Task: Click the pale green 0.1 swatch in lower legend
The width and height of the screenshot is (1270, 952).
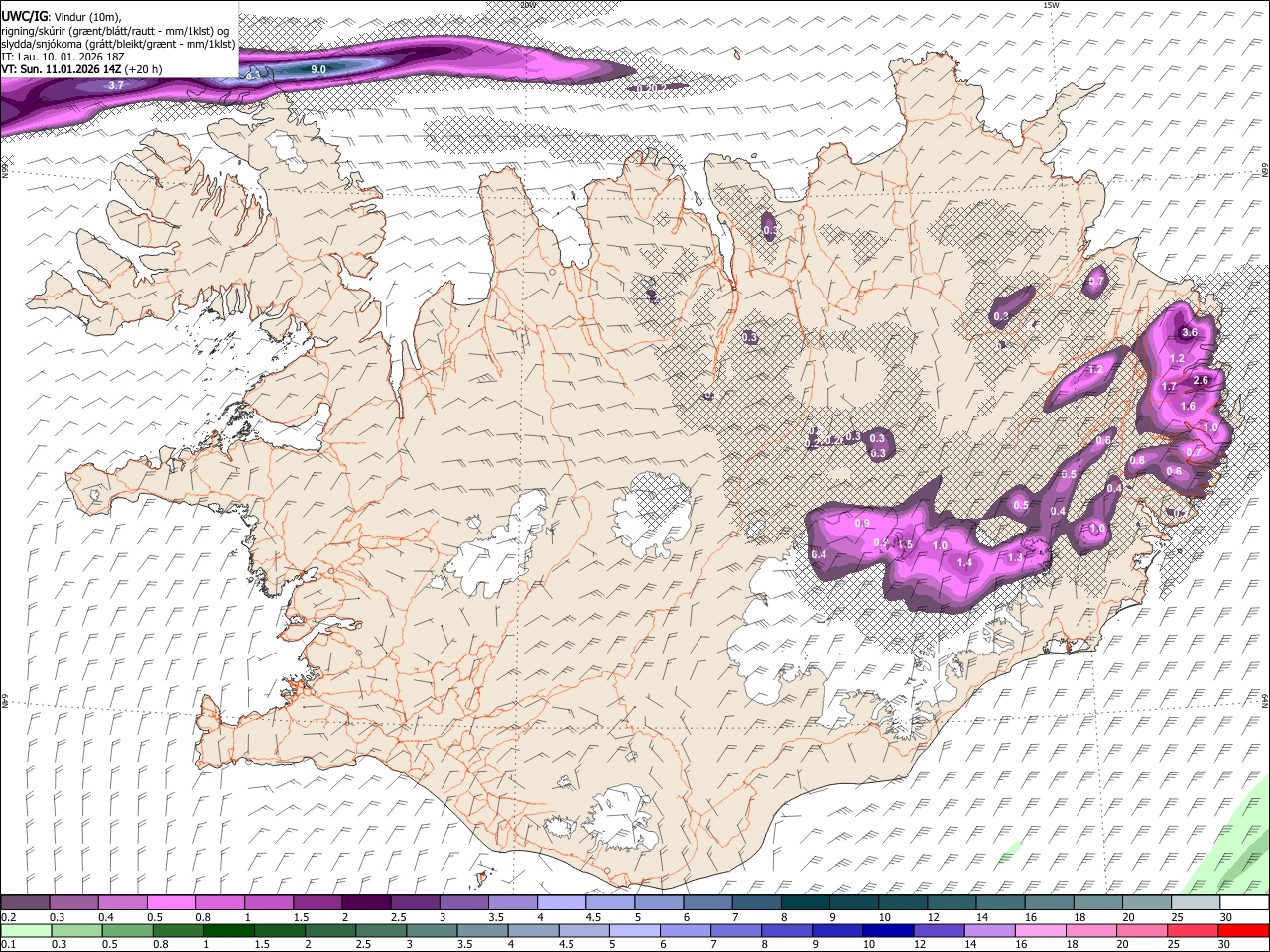Action: (x=26, y=930)
